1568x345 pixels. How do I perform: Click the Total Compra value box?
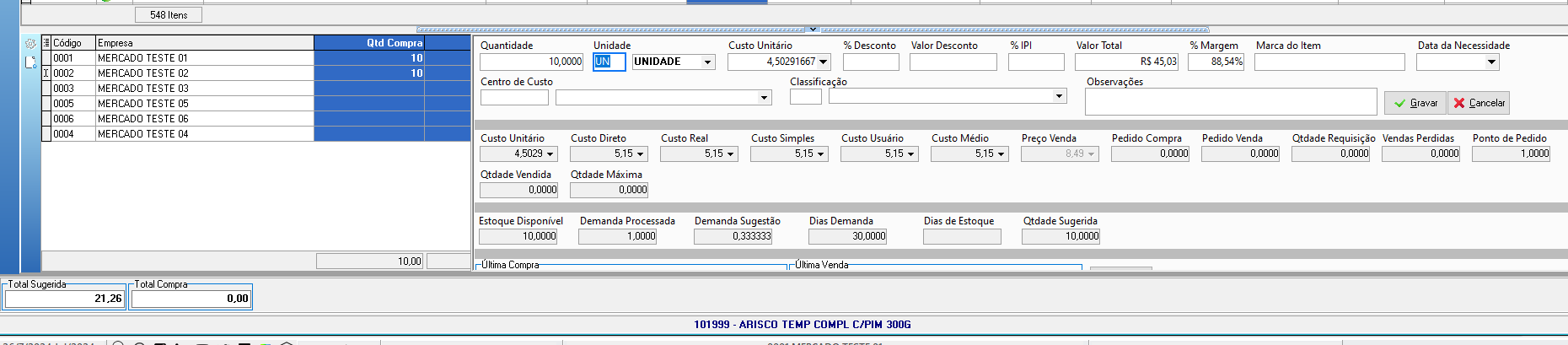click(191, 299)
